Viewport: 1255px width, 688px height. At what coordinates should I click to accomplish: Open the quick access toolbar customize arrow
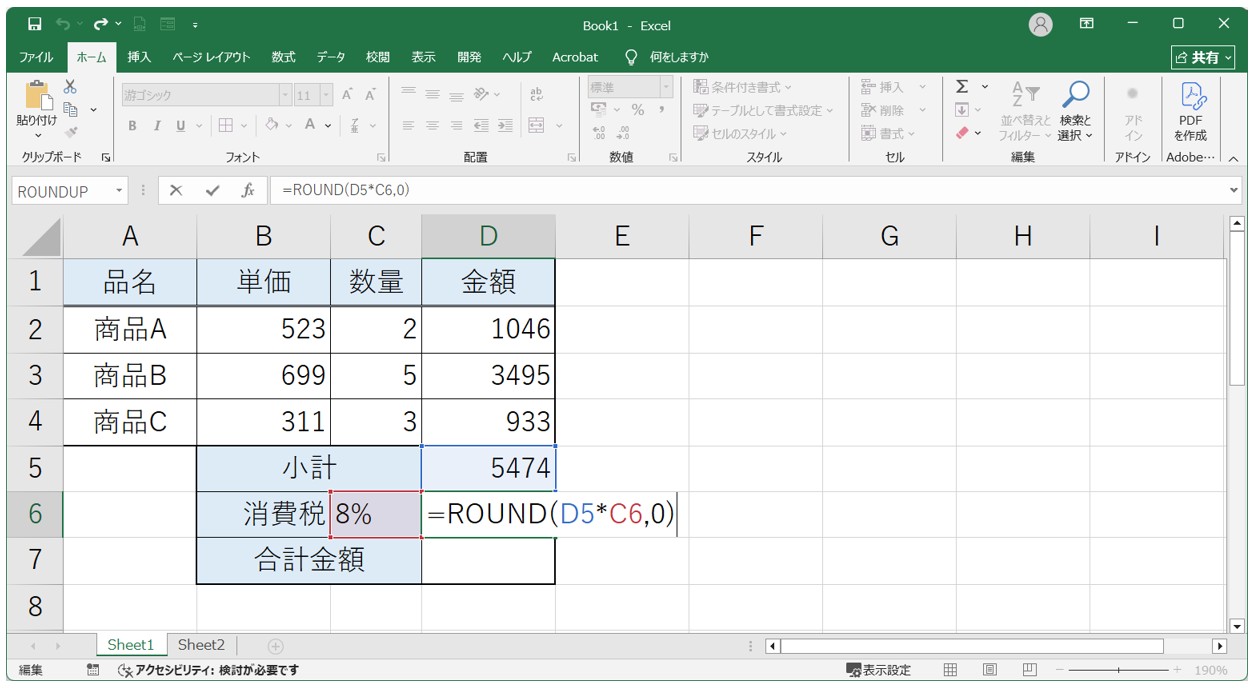[195, 24]
